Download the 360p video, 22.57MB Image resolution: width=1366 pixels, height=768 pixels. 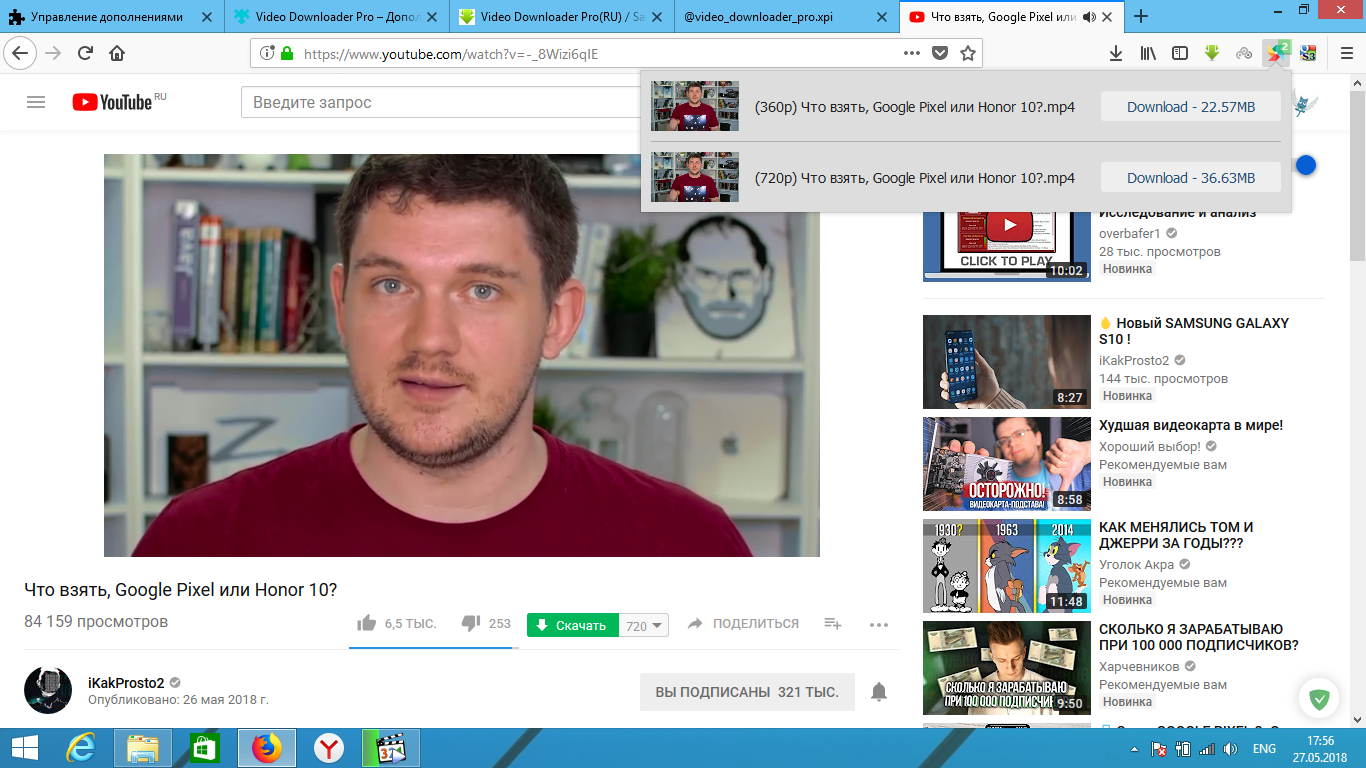[x=1191, y=107]
